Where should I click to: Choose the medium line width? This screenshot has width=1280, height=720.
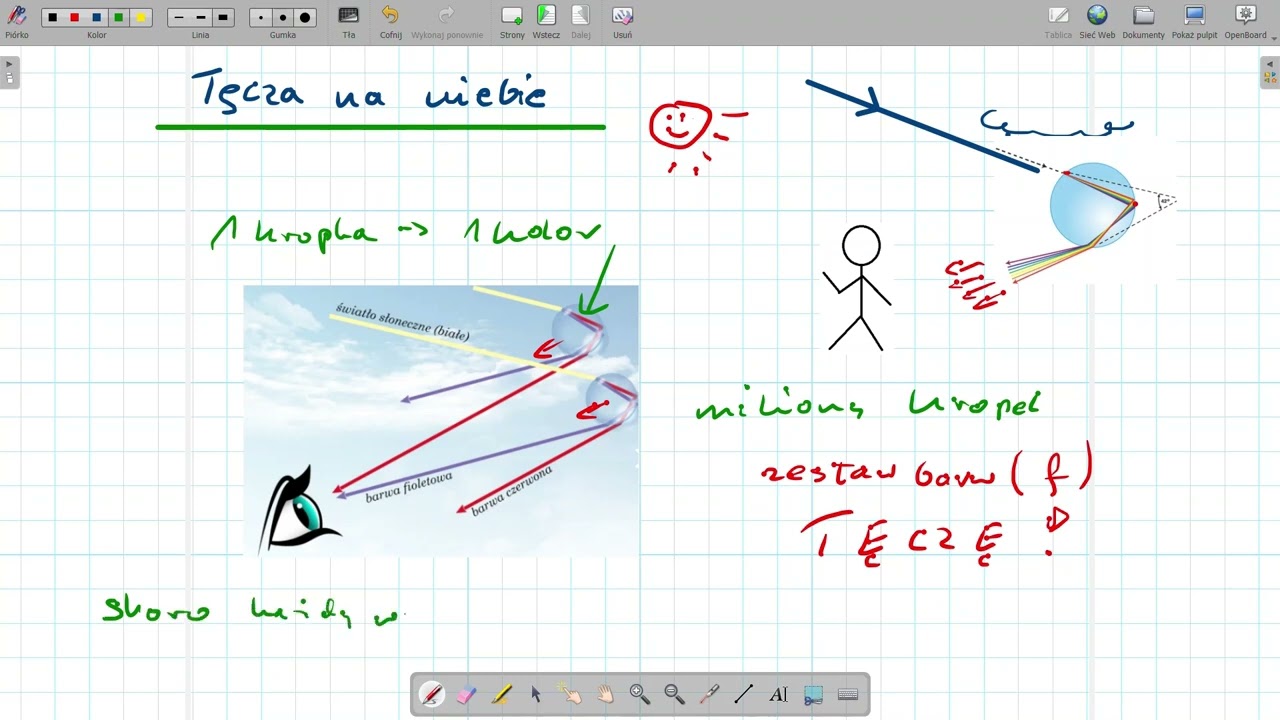tap(201, 17)
